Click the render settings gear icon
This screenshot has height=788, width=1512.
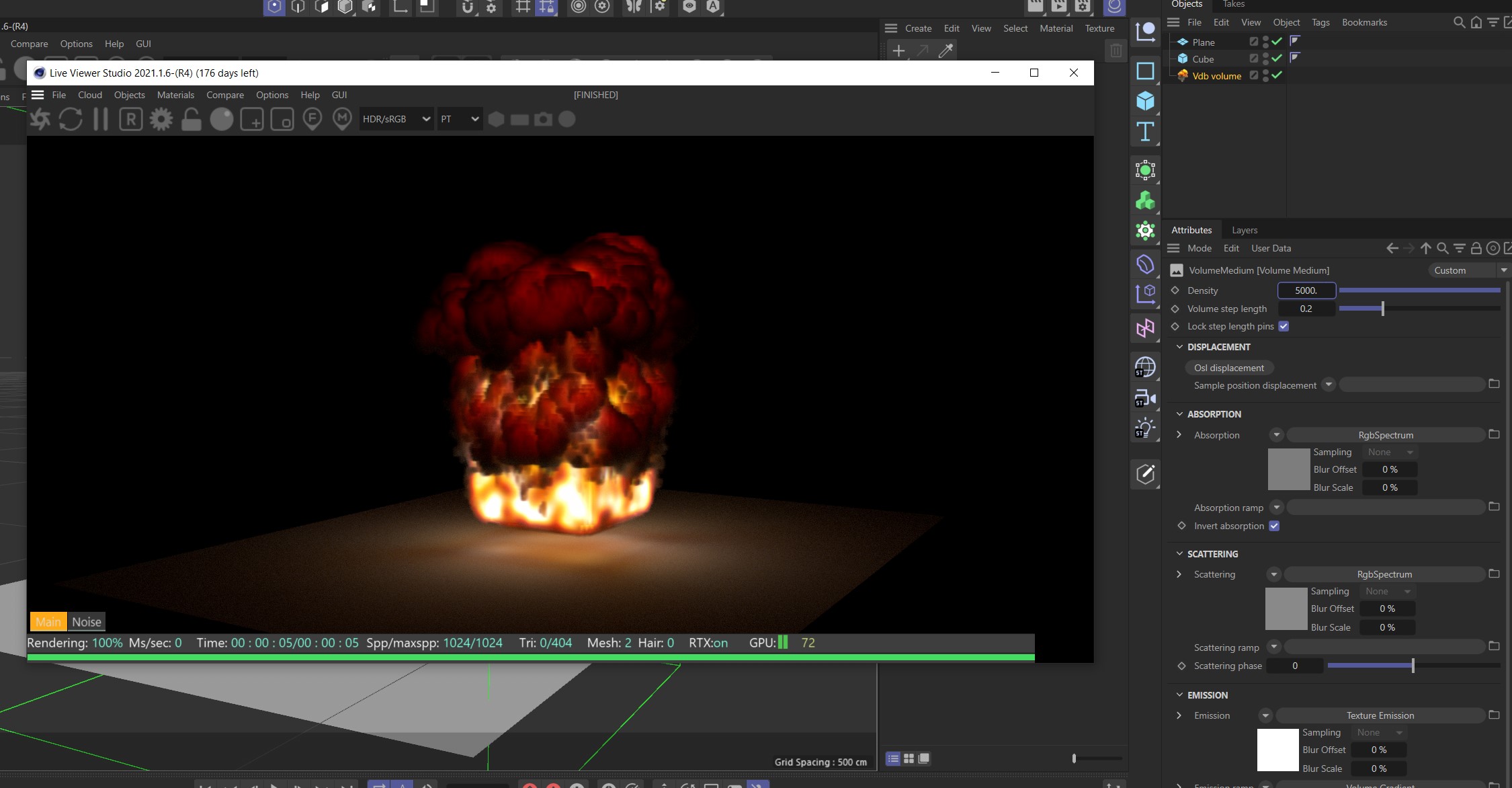161,120
